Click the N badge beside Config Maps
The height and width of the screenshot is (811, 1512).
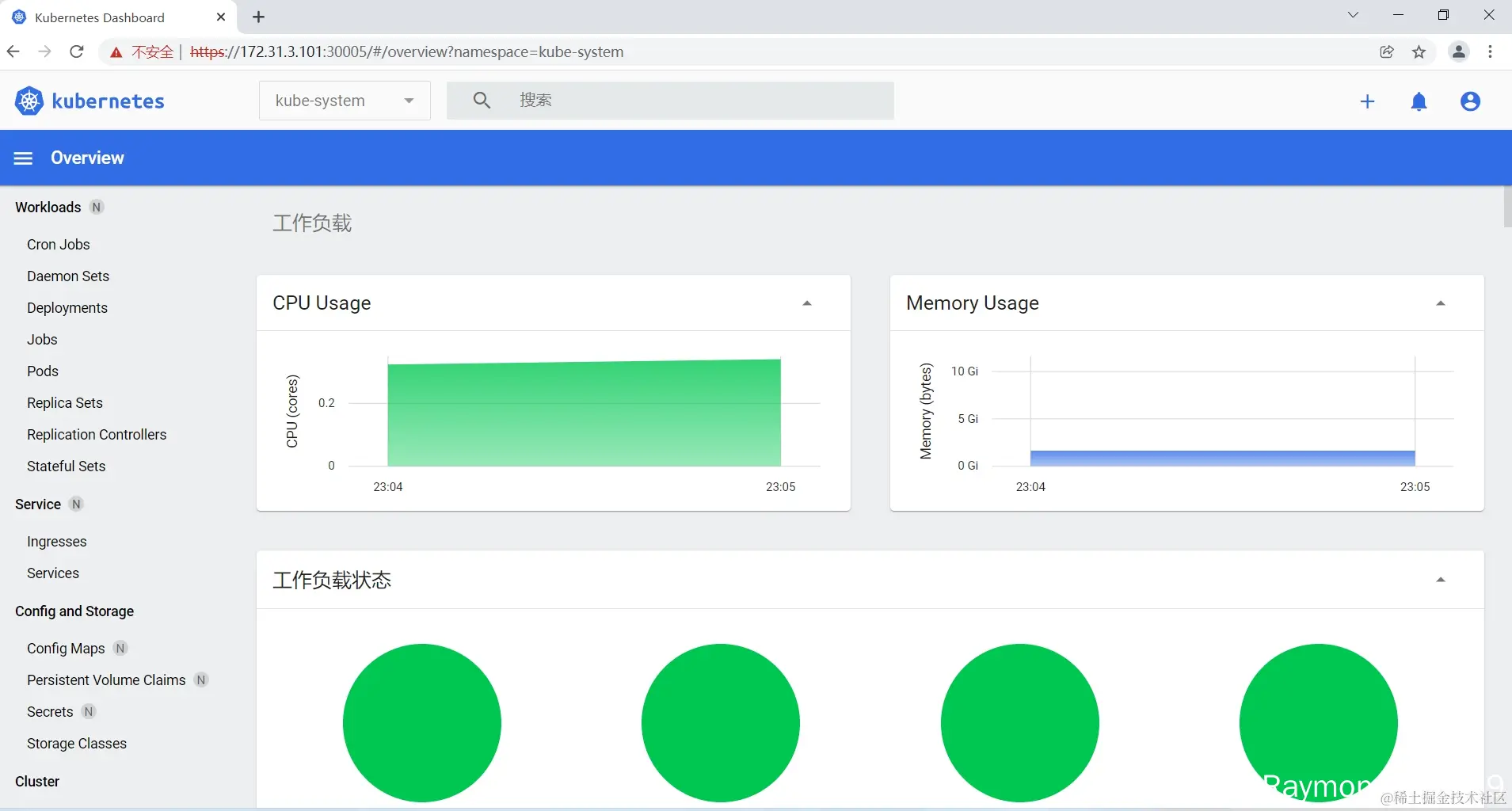point(120,648)
